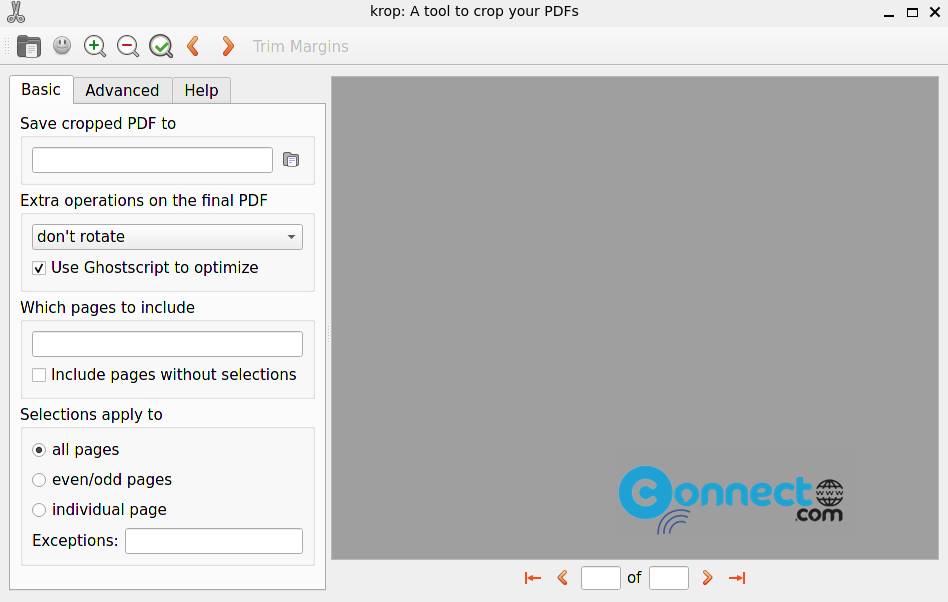Screen dimensions: 948x602
Task: Go to previous page in toolbar
Action: (193, 46)
